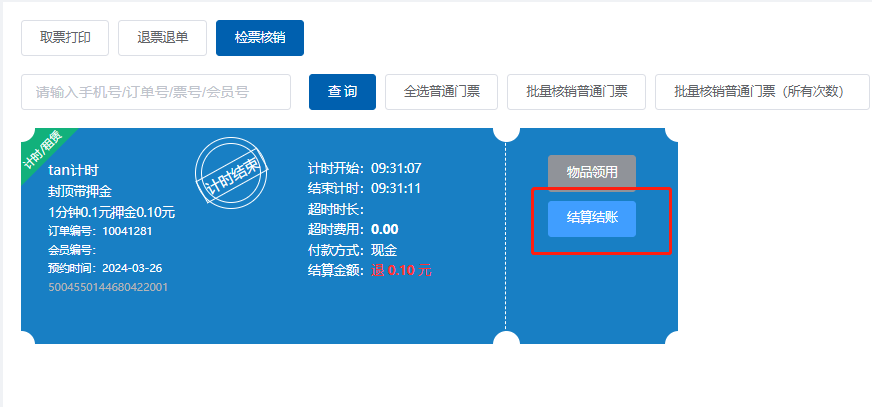
Task: Click the red 退 0.10 元 settlement amount
Action: 402,270
